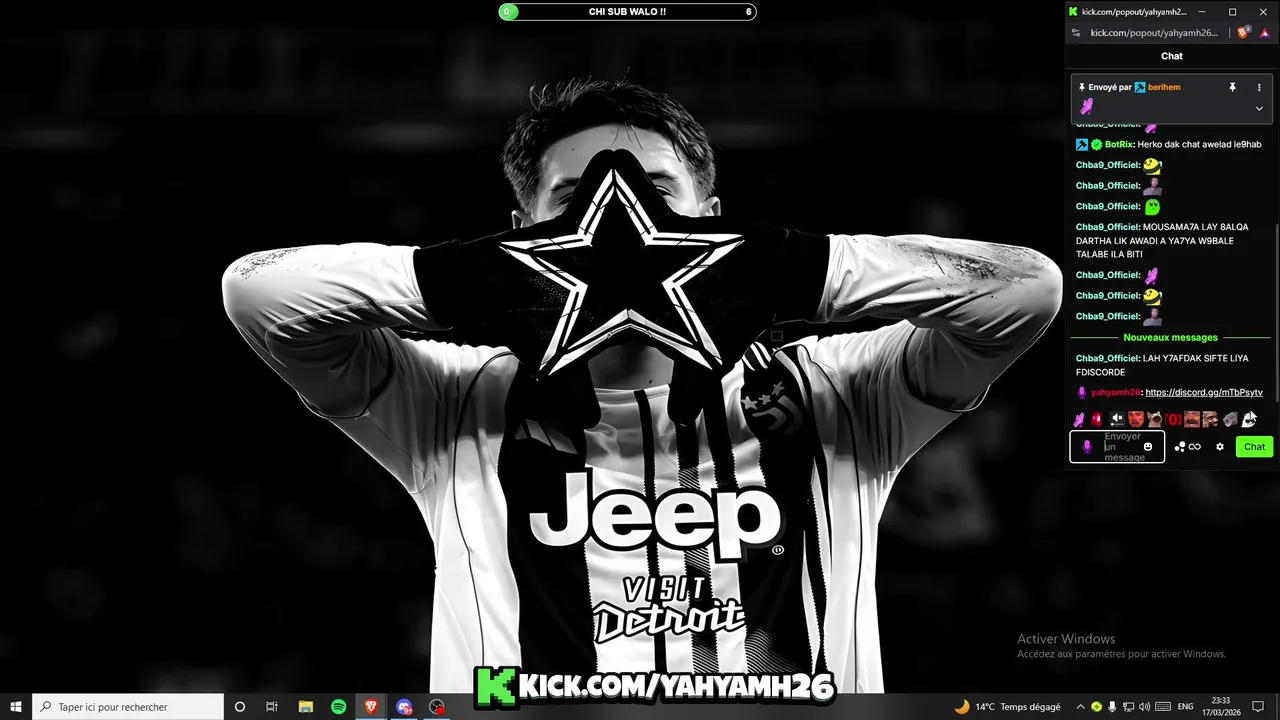Open clock and calendar 23:33

pyautogui.click(x=1220, y=707)
